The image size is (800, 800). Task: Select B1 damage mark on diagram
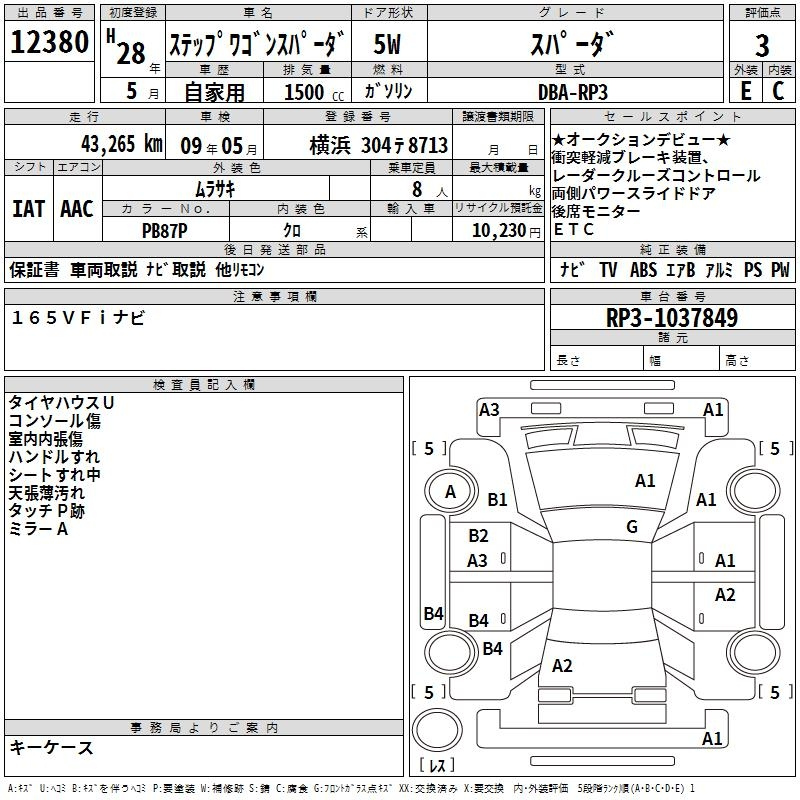[497, 499]
